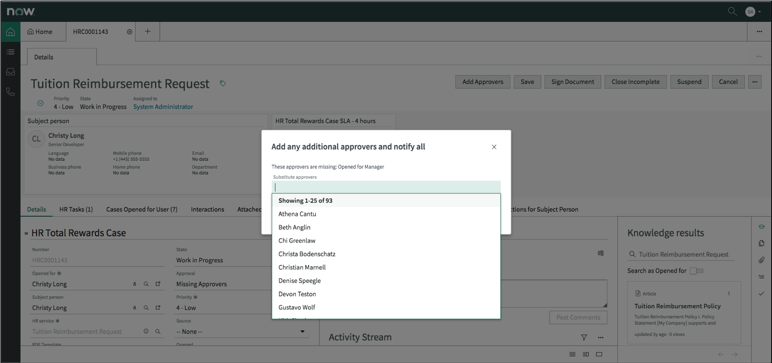Switch to full width layout icon
The height and width of the screenshot is (363, 772).
[599, 354]
